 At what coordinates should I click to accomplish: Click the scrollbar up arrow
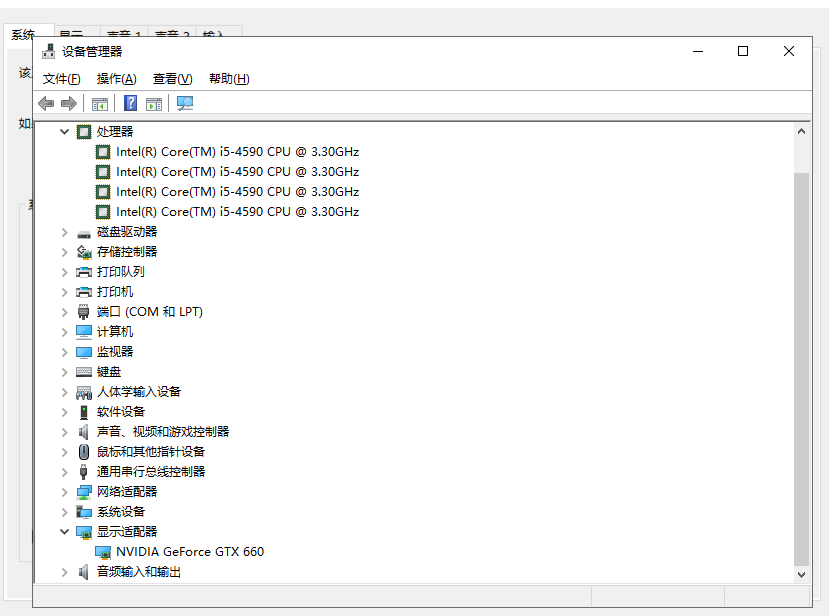(802, 131)
